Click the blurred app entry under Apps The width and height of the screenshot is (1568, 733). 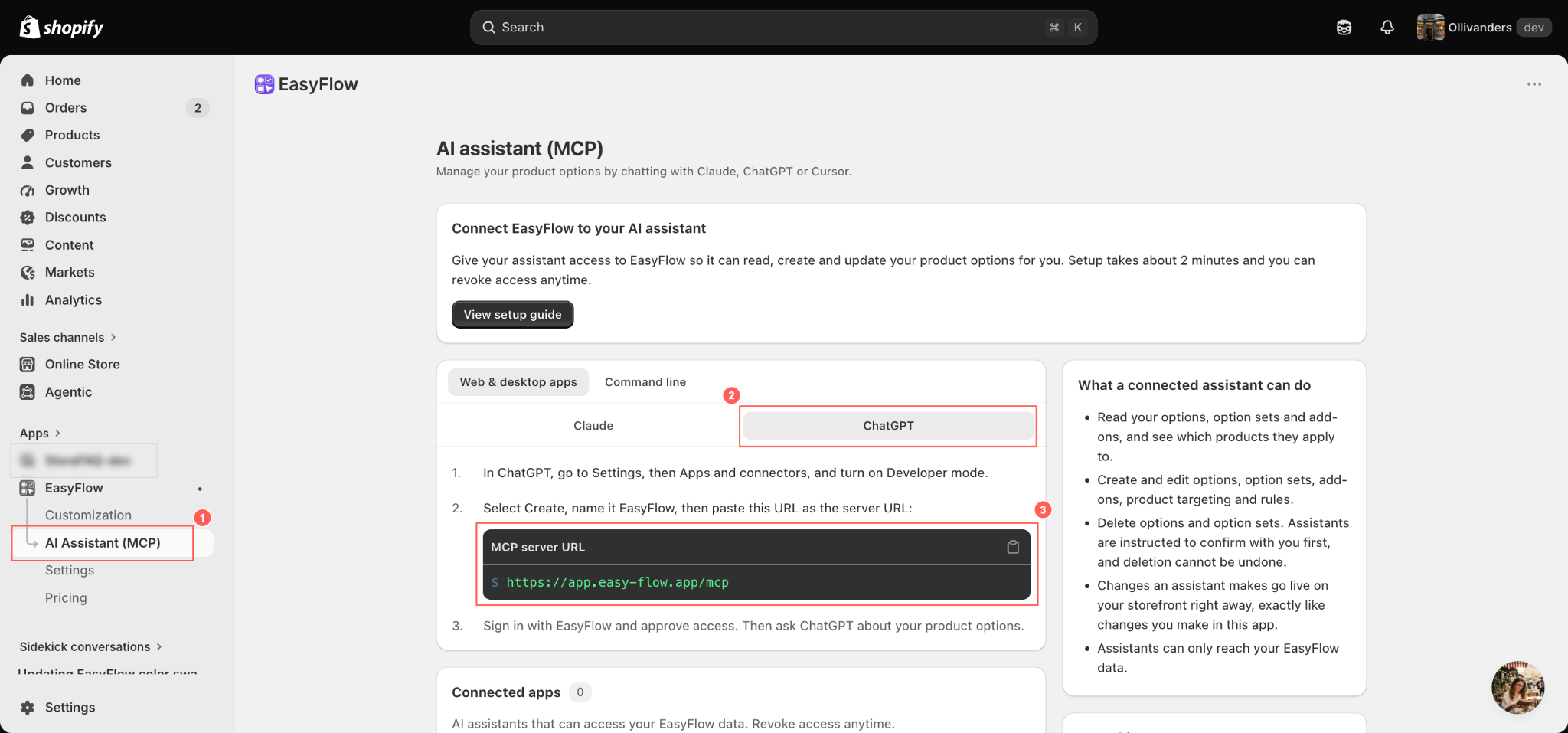pos(84,460)
